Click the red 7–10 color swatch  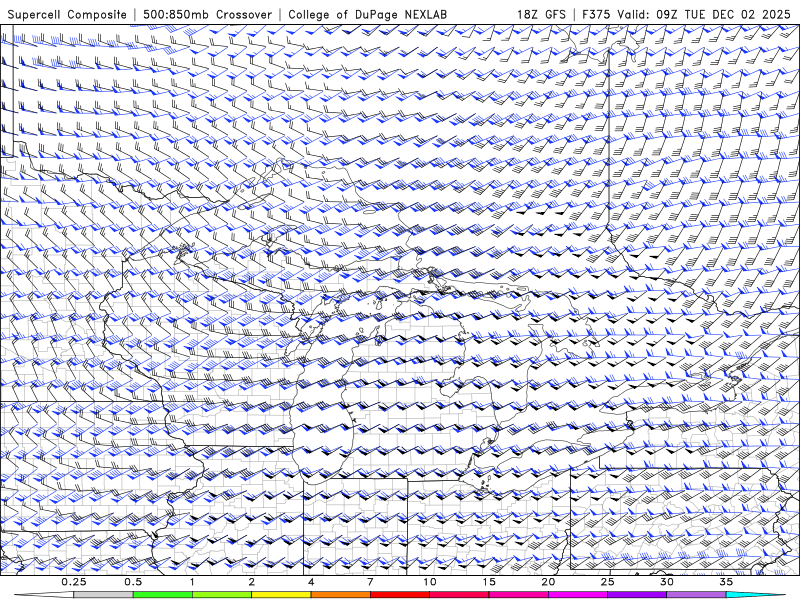click(x=400, y=595)
